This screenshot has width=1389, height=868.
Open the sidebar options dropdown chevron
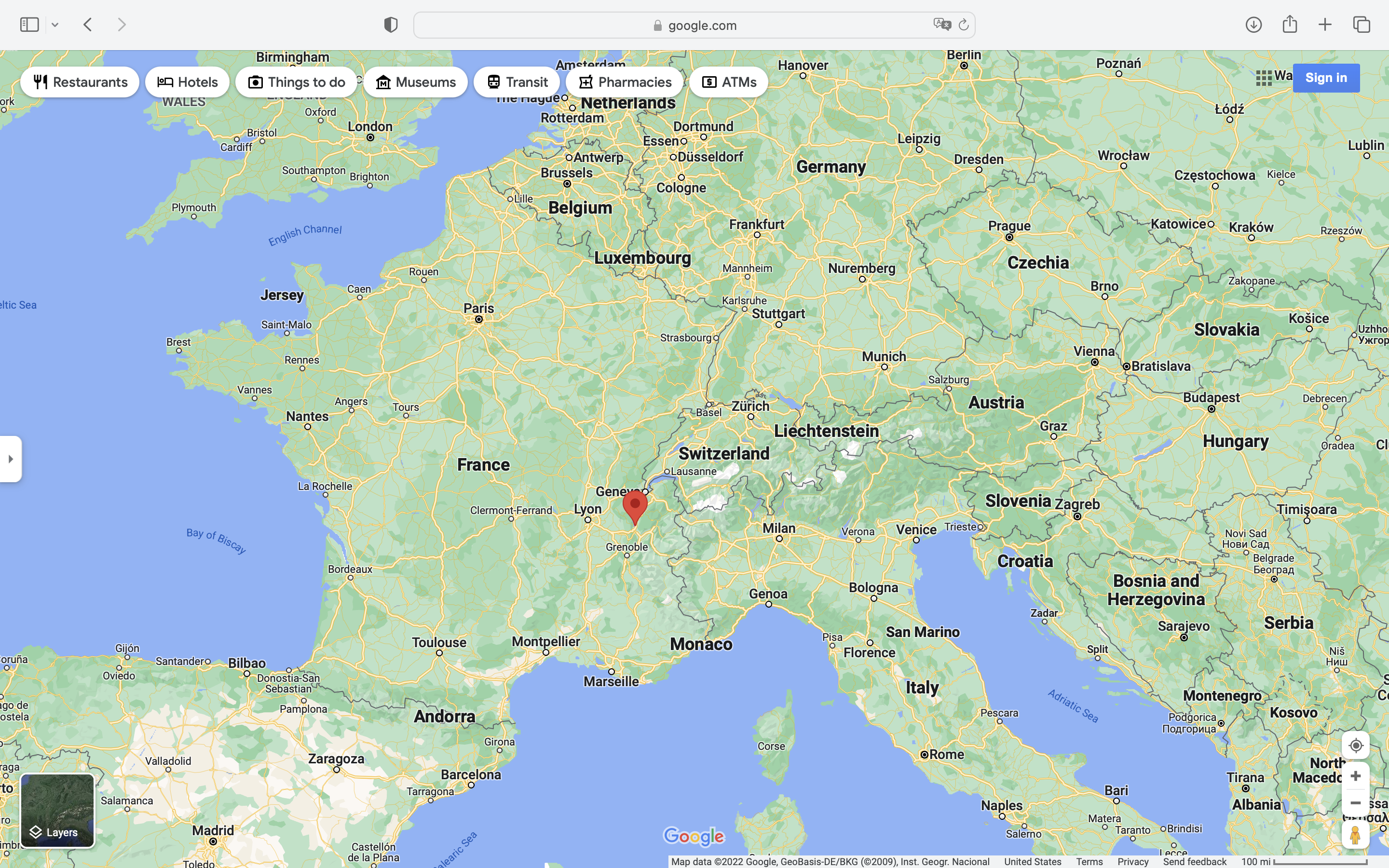point(55,25)
